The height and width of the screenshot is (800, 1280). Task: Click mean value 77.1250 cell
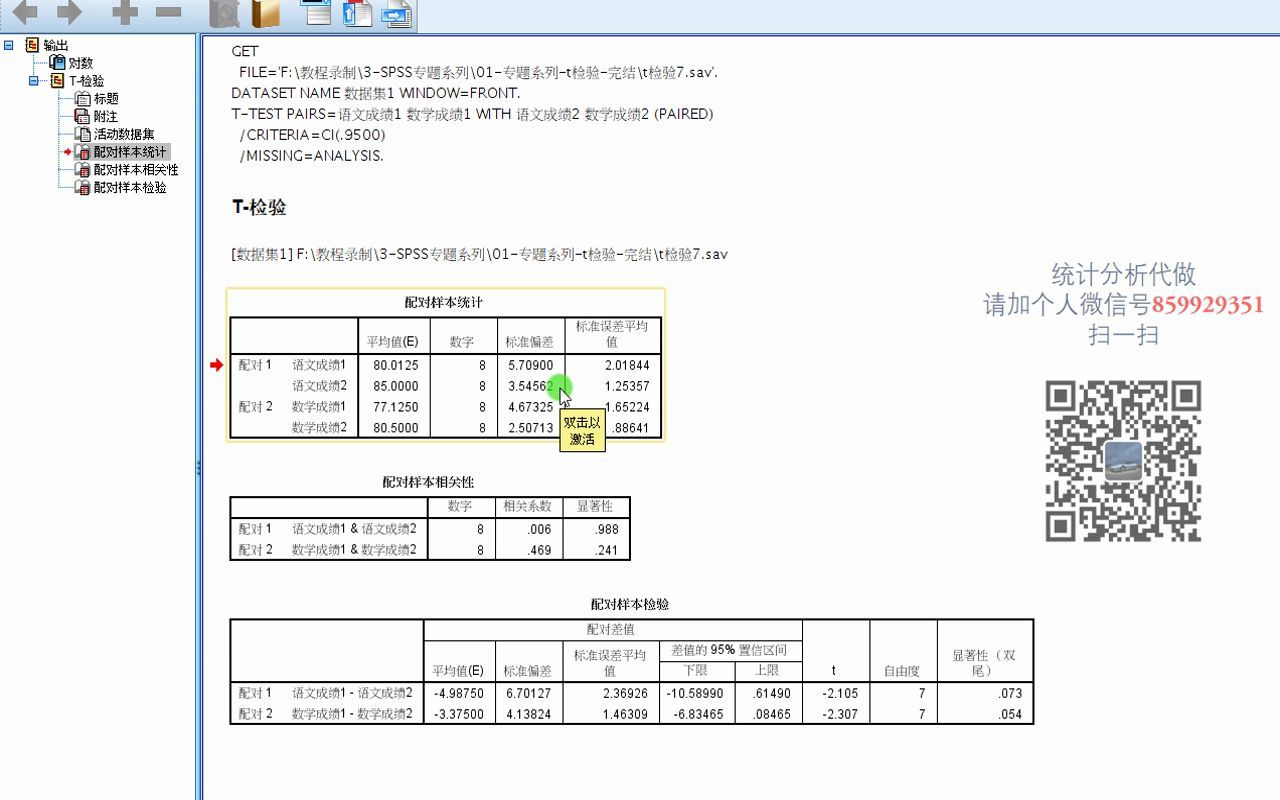(x=396, y=407)
